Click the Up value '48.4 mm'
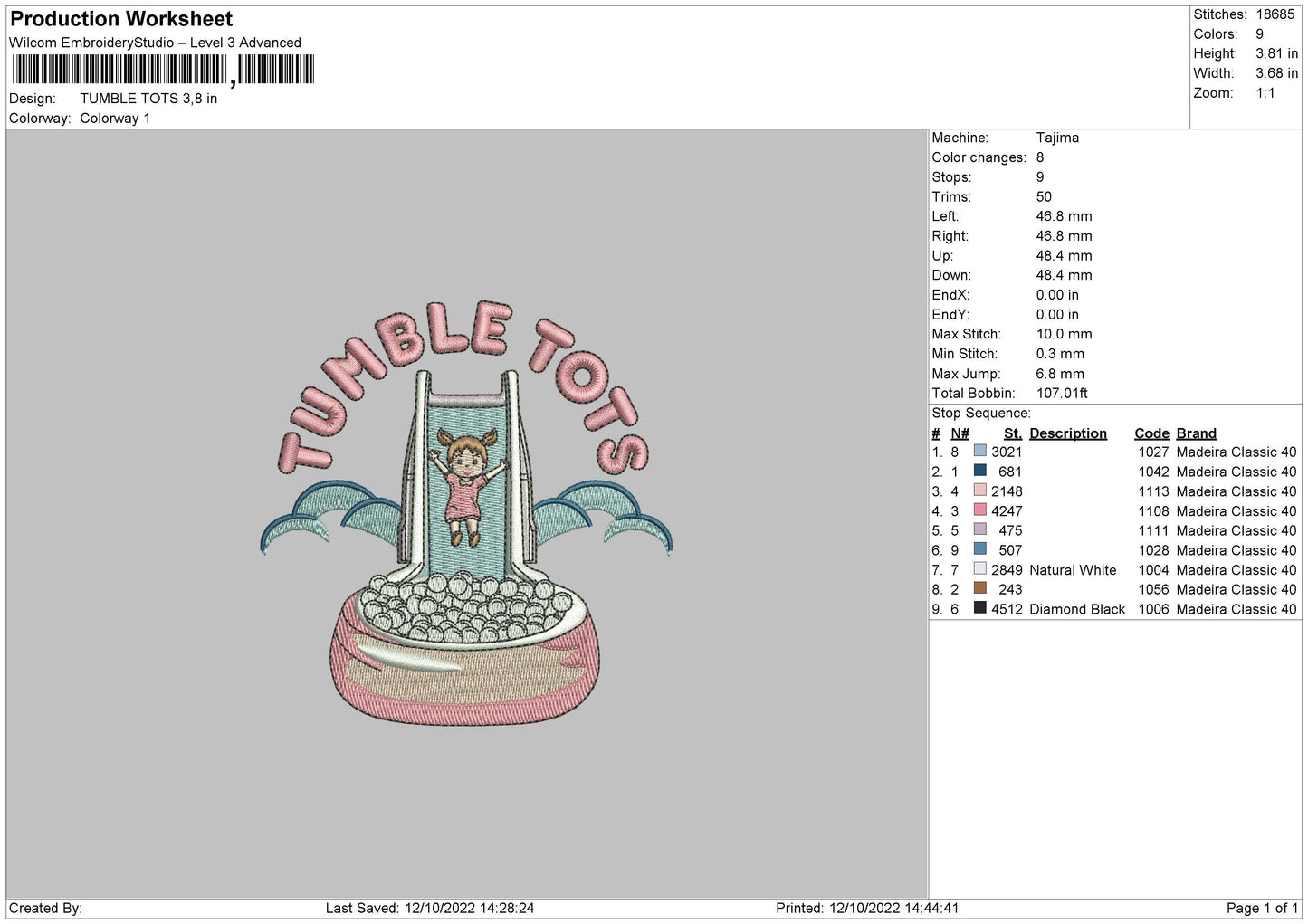The image size is (1308, 924). click(x=1064, y=256)
